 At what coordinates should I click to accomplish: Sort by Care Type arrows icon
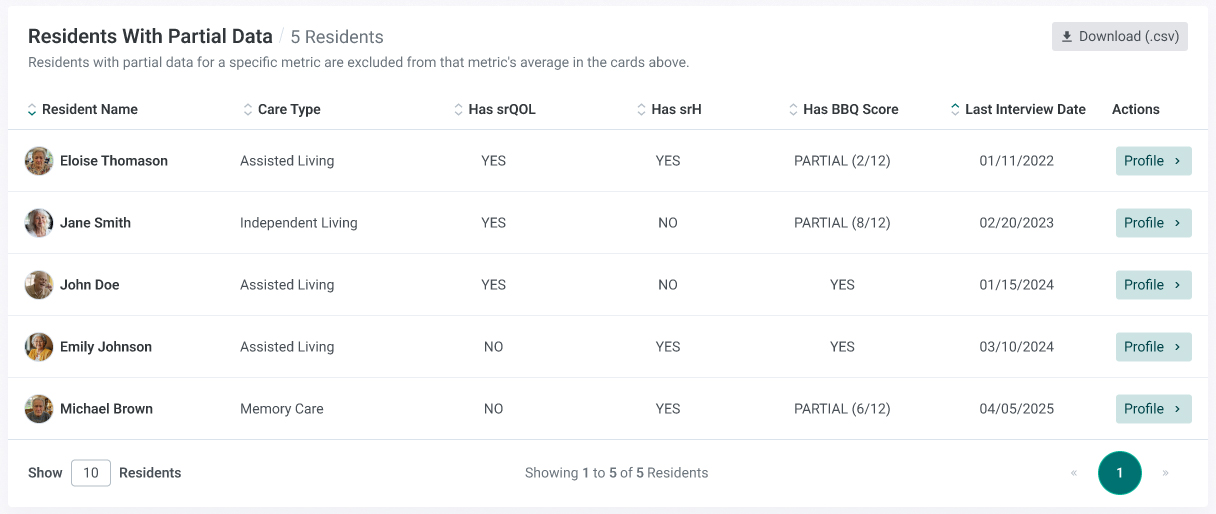click(x=248, y=110)
